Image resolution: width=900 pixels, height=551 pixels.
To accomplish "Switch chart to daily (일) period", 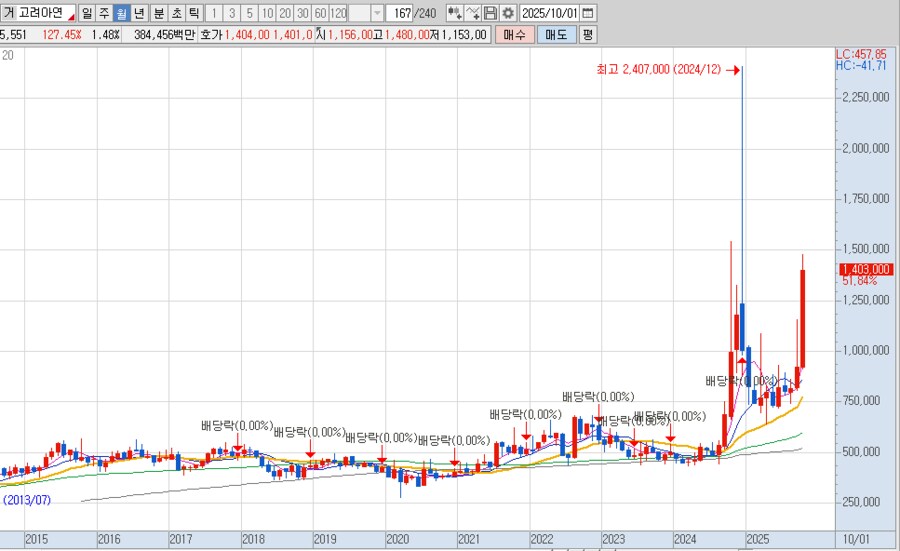I will click(x=87, y=13).
